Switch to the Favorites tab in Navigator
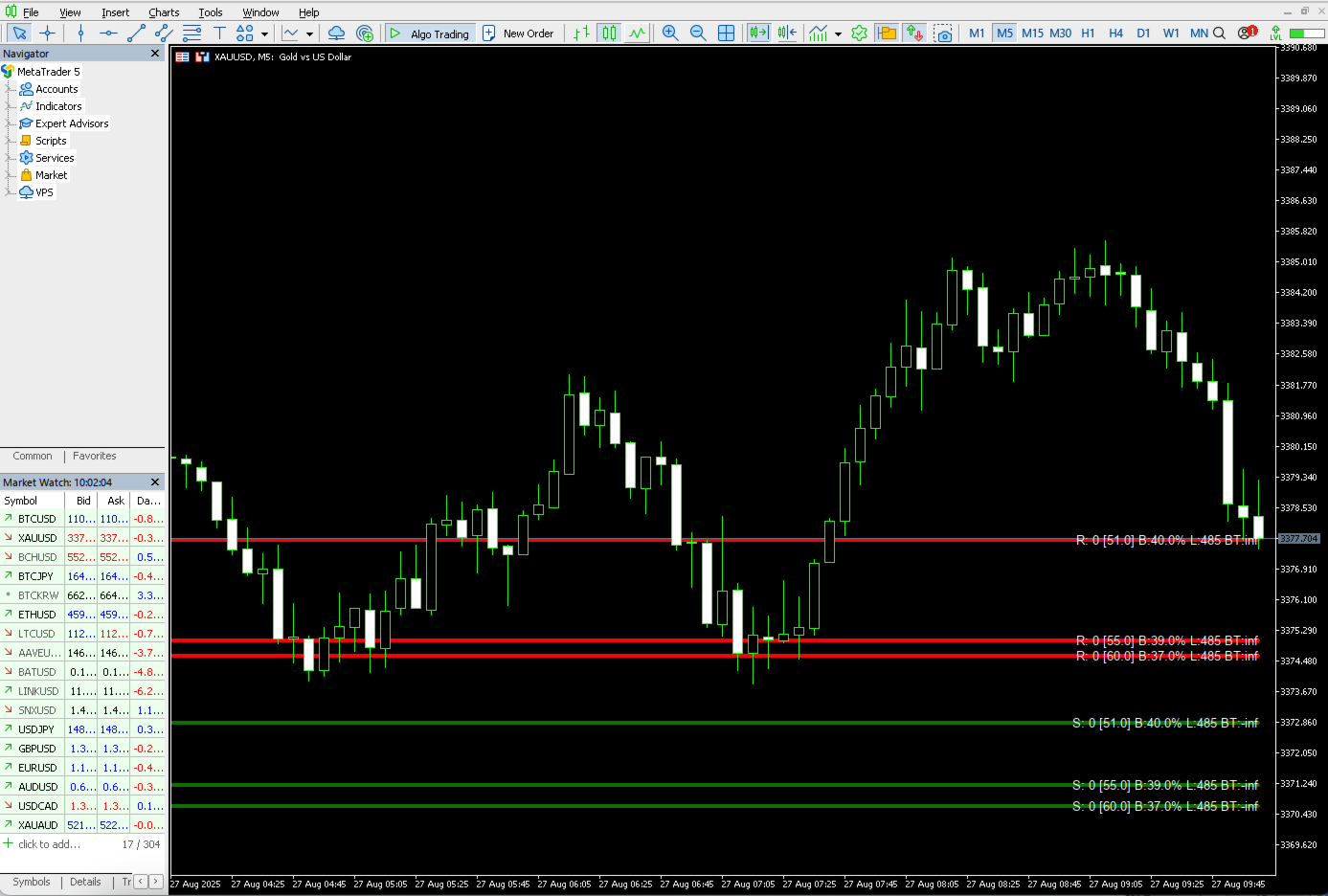The width and height of the screenshot is (1328, 896). 94,456
